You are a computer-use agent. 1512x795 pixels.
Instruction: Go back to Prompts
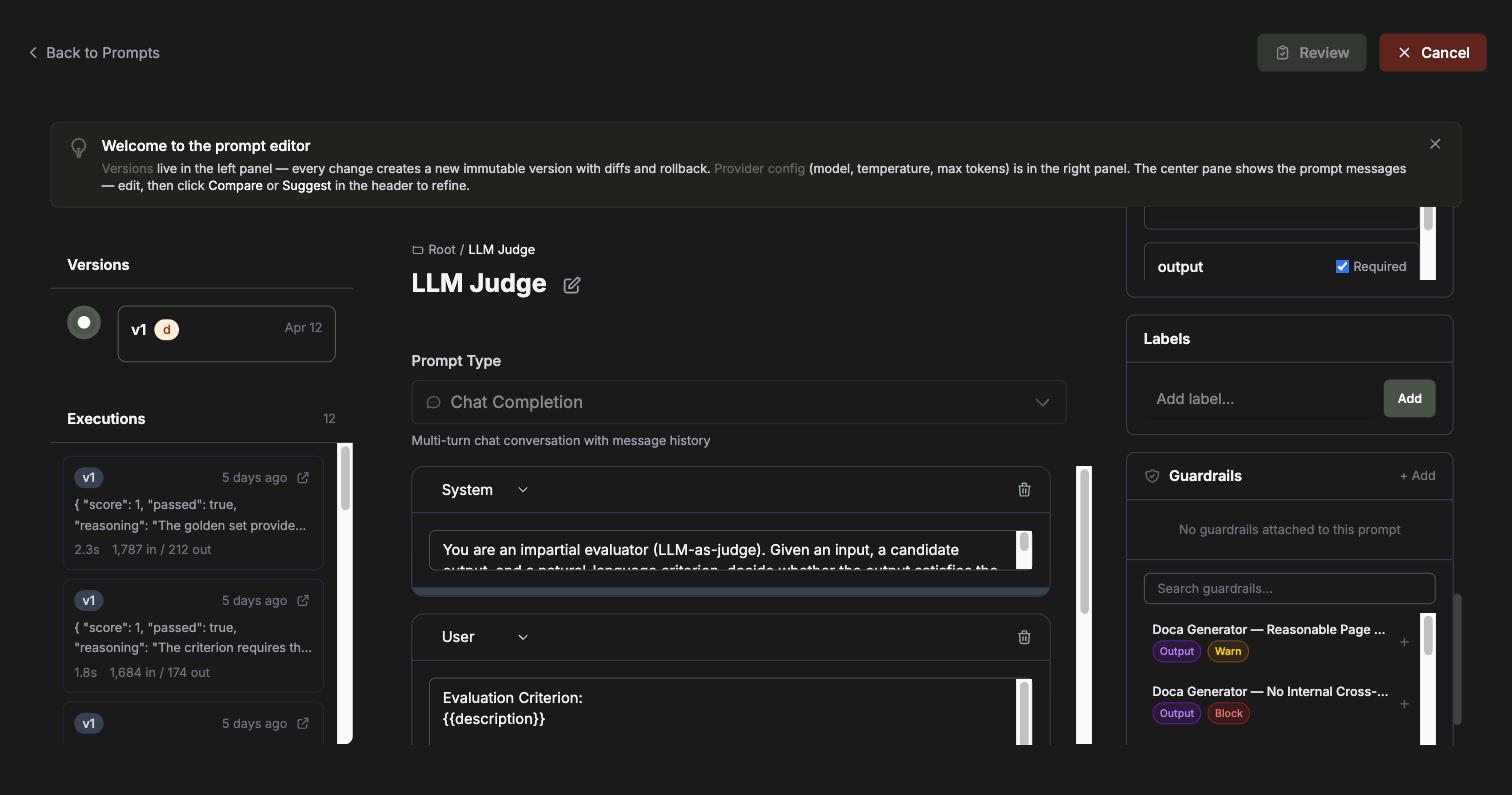(94, 53)
